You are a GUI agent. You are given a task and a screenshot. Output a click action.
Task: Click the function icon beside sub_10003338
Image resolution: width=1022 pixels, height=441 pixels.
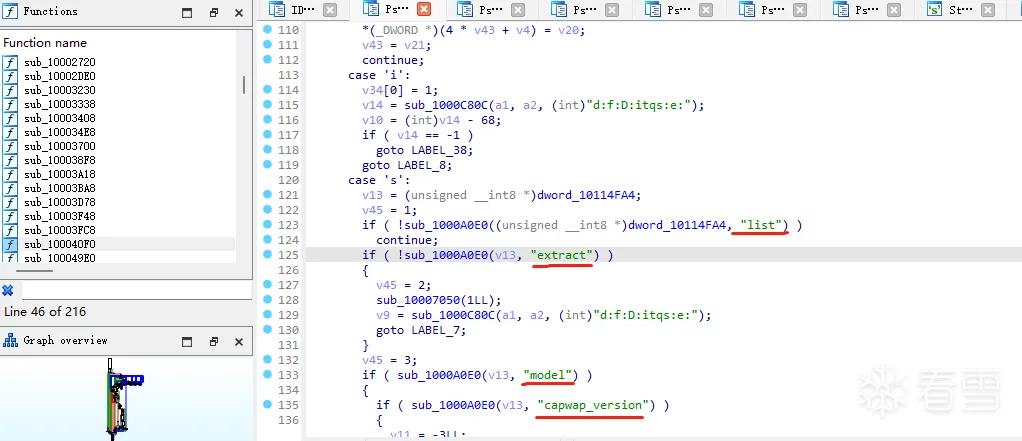tap(10, 104)
